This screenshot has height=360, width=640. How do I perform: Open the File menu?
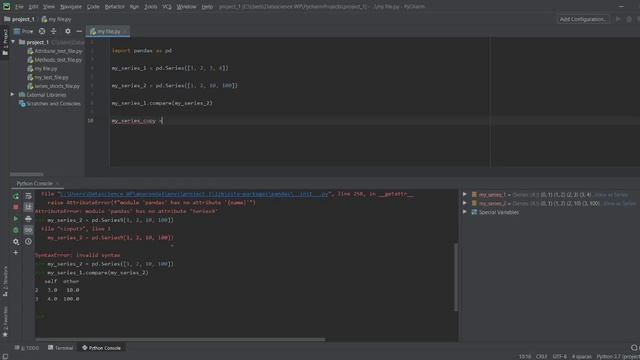click(19, 7)
